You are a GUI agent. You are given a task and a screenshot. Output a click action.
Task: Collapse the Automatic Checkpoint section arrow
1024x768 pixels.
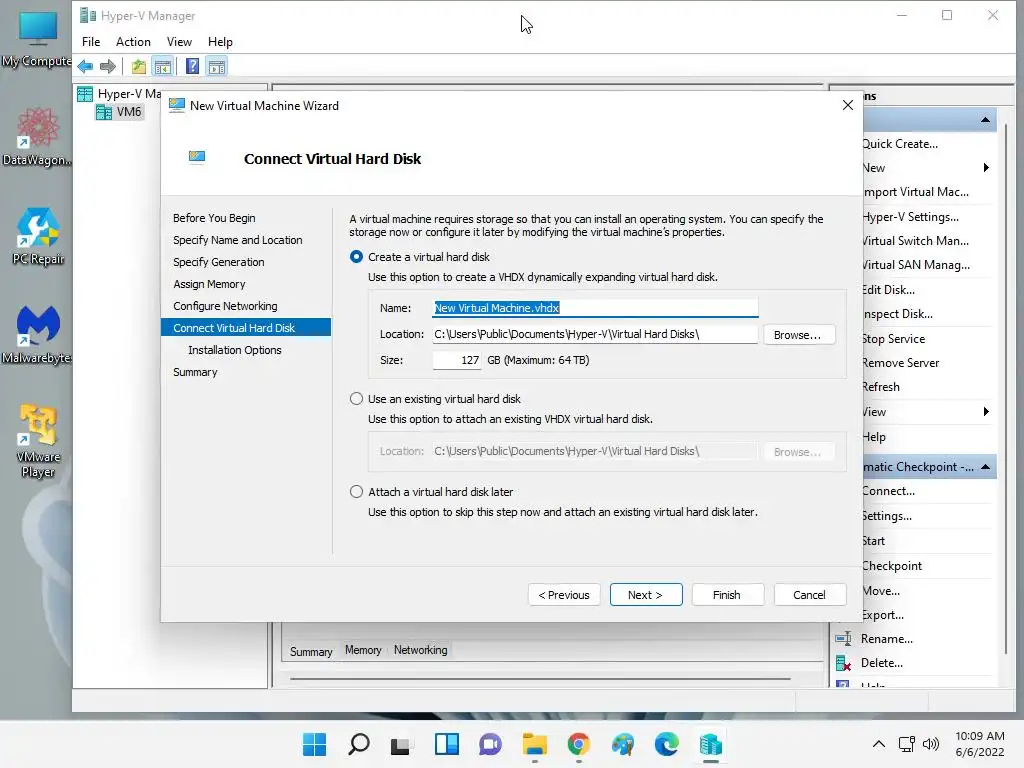985,467
